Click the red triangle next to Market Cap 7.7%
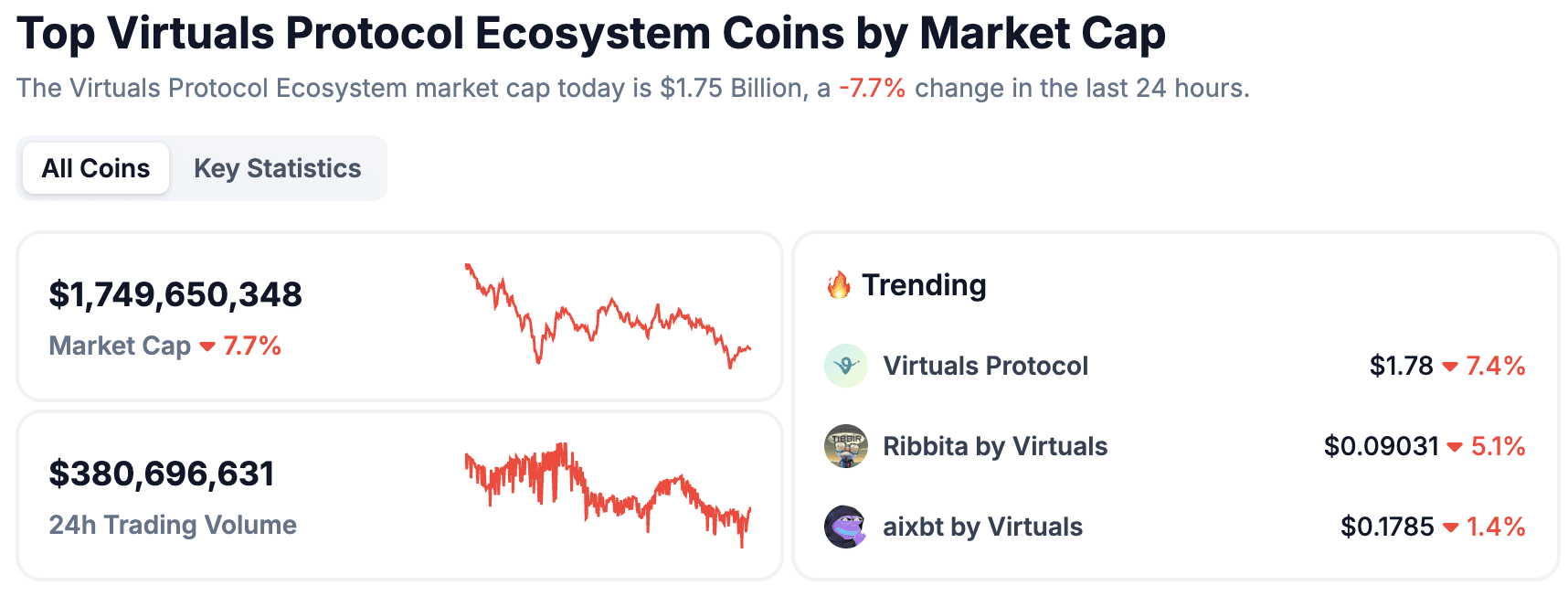This screenshot has height=607, width=1568. tap(208, 347)
